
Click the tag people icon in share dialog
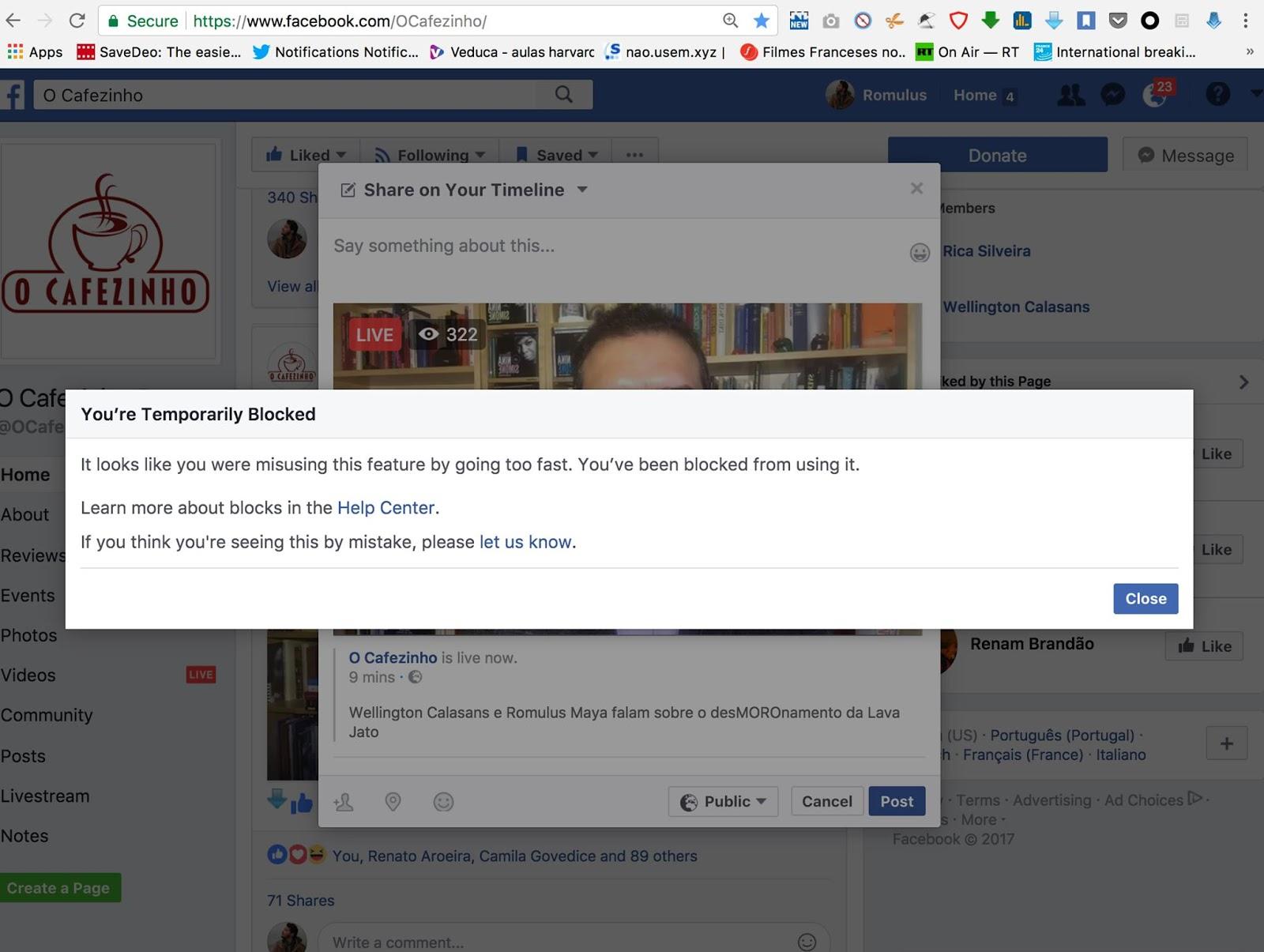click(344, 802)
